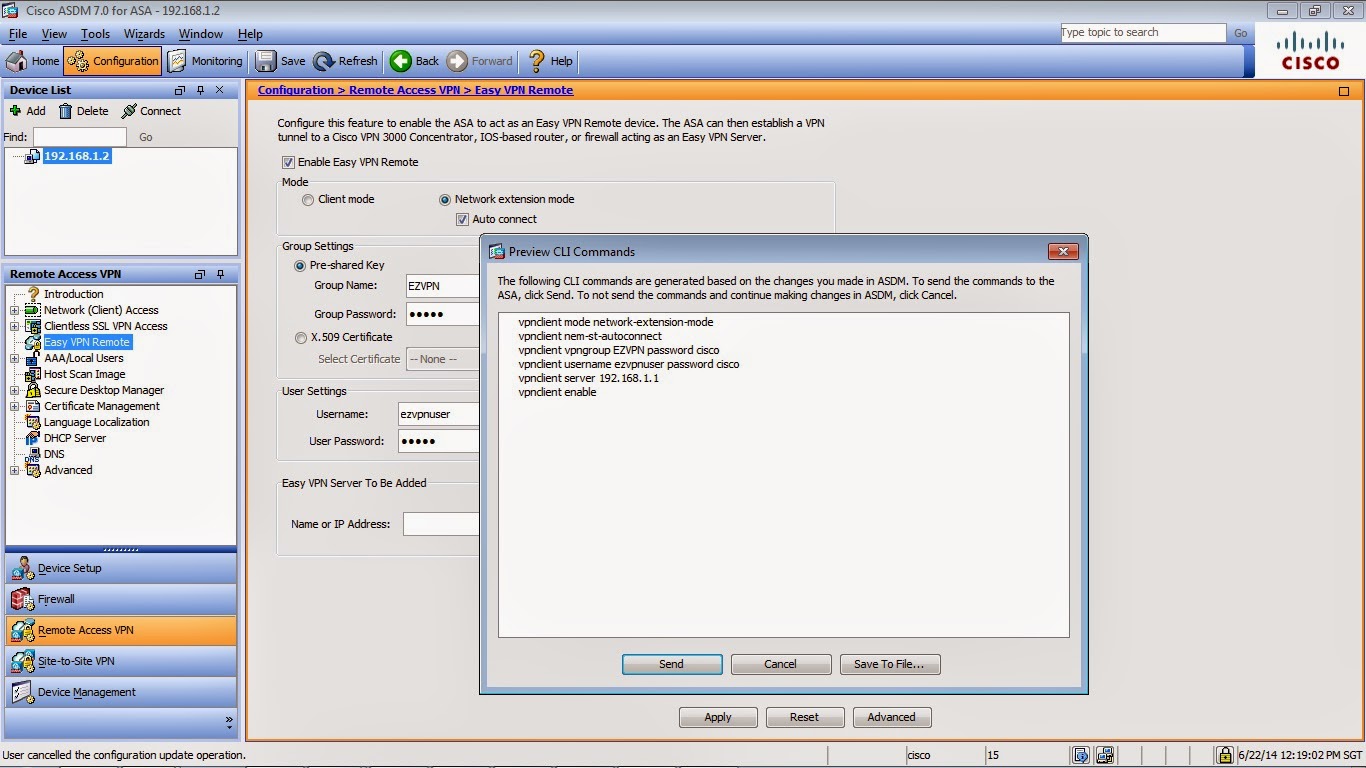Open the Firewall navigation section

(121, 599)
